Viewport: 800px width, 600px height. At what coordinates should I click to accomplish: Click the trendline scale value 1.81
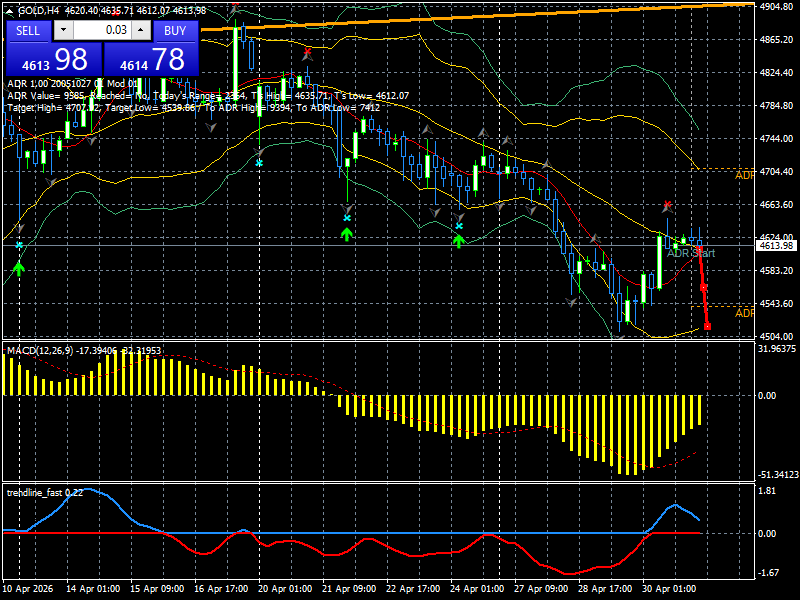pos(767,491)
